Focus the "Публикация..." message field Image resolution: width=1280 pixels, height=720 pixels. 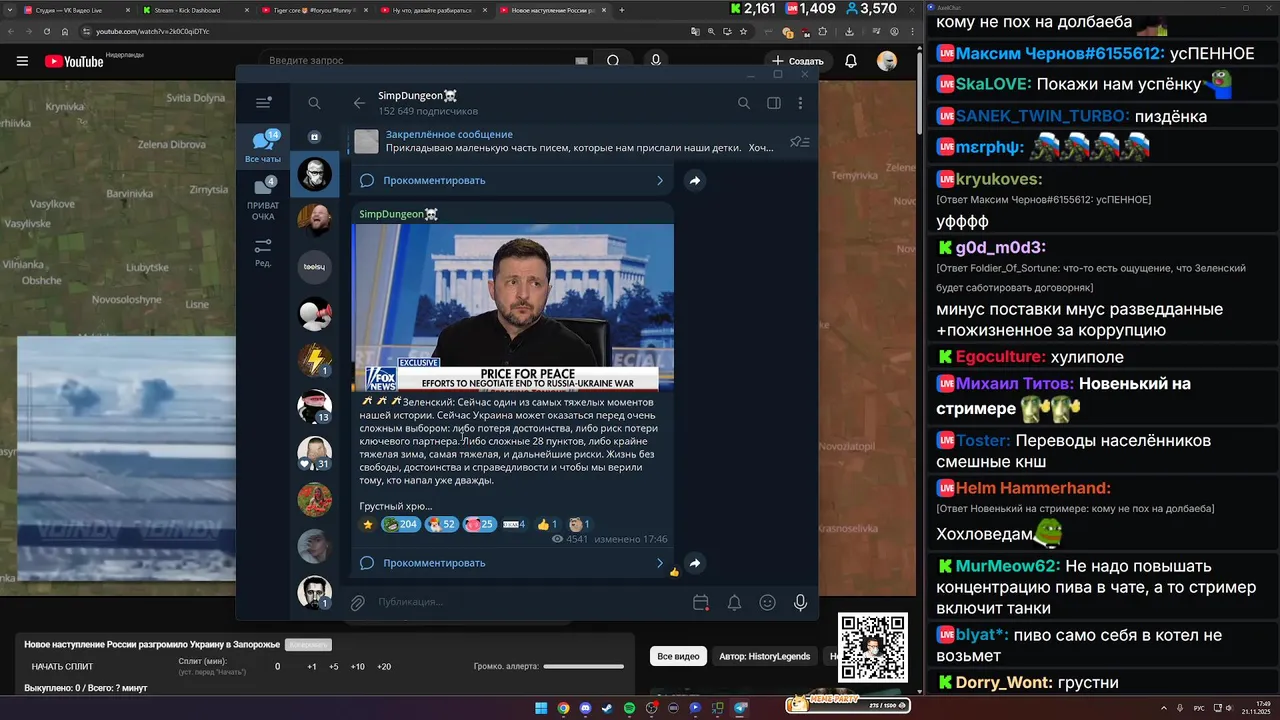(528, 602)
